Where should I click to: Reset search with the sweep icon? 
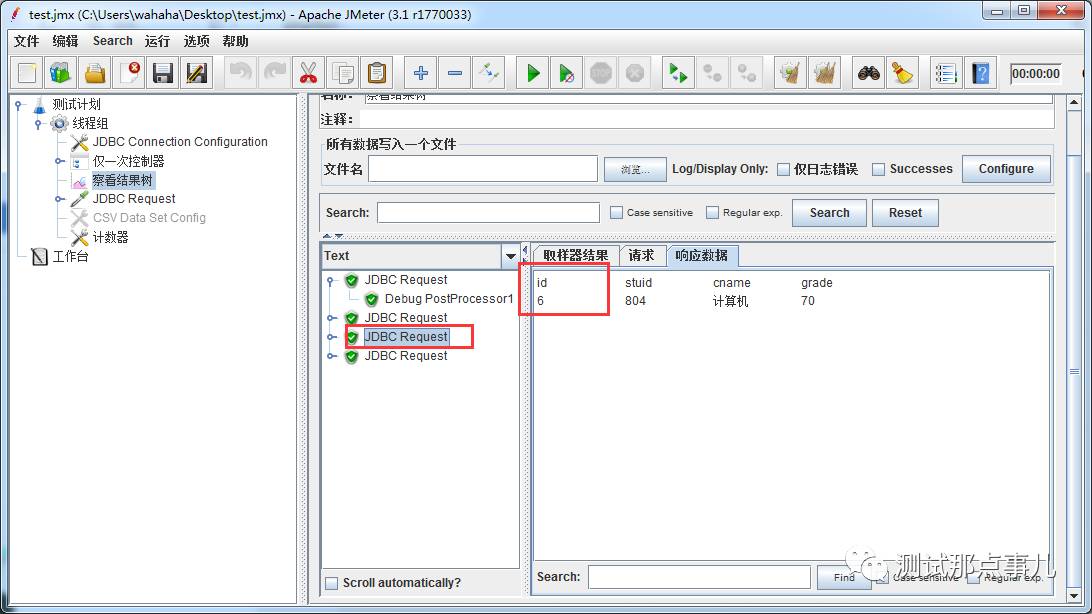pos(903,73)
